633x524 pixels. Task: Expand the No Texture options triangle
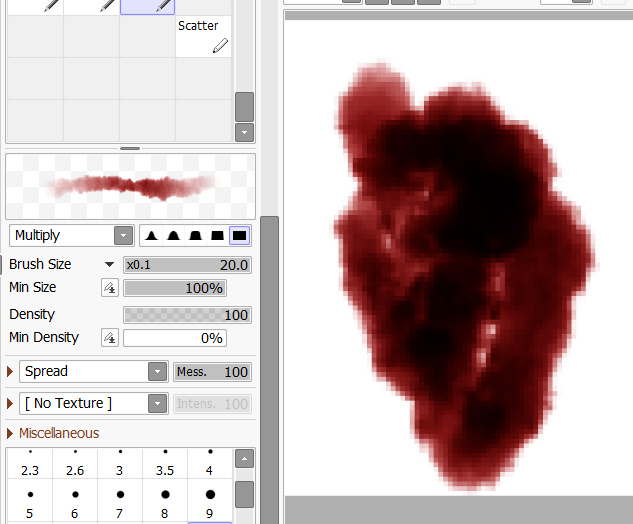pos(10,403)
